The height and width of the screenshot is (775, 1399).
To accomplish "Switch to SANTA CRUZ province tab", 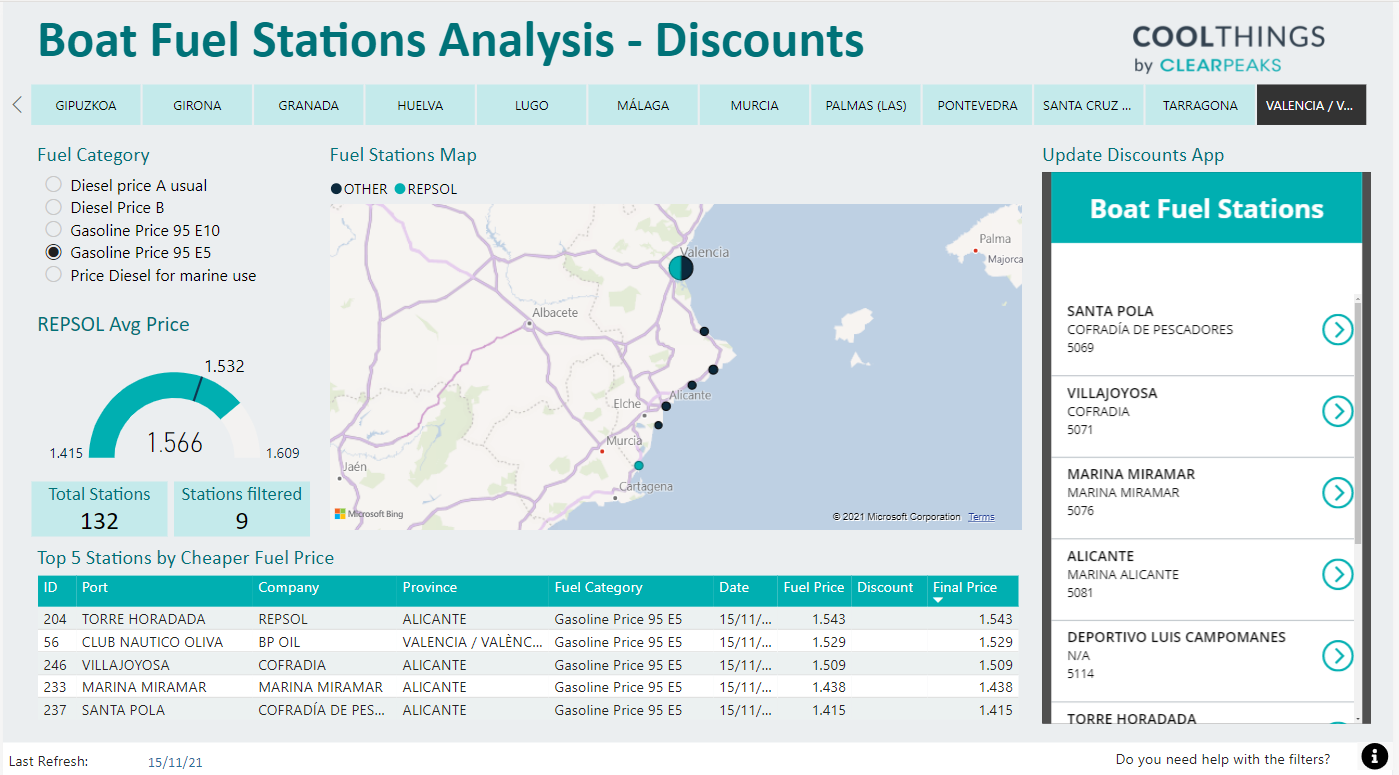I will coord(1088,105).
